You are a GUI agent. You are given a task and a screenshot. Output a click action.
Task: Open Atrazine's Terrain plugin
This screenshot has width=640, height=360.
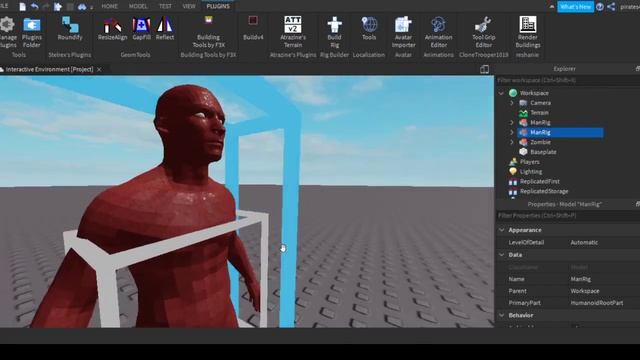click(x=293, y=33)
